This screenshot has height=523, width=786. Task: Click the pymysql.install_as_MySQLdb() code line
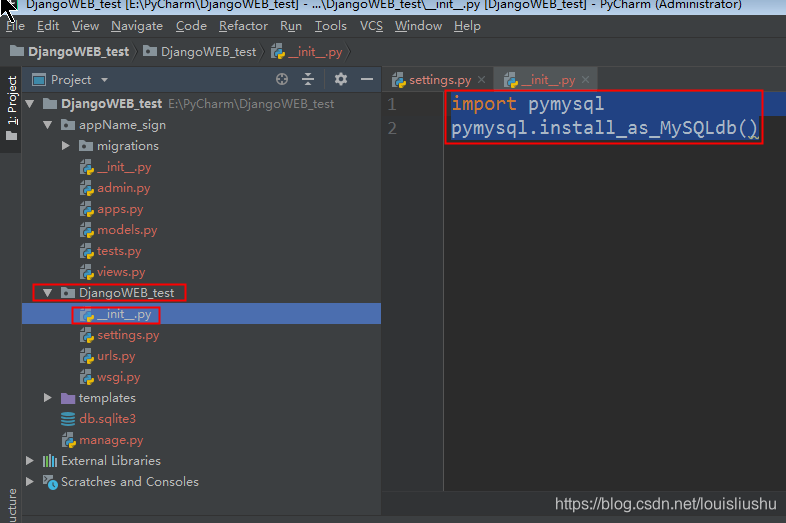(x=605, y=128)
